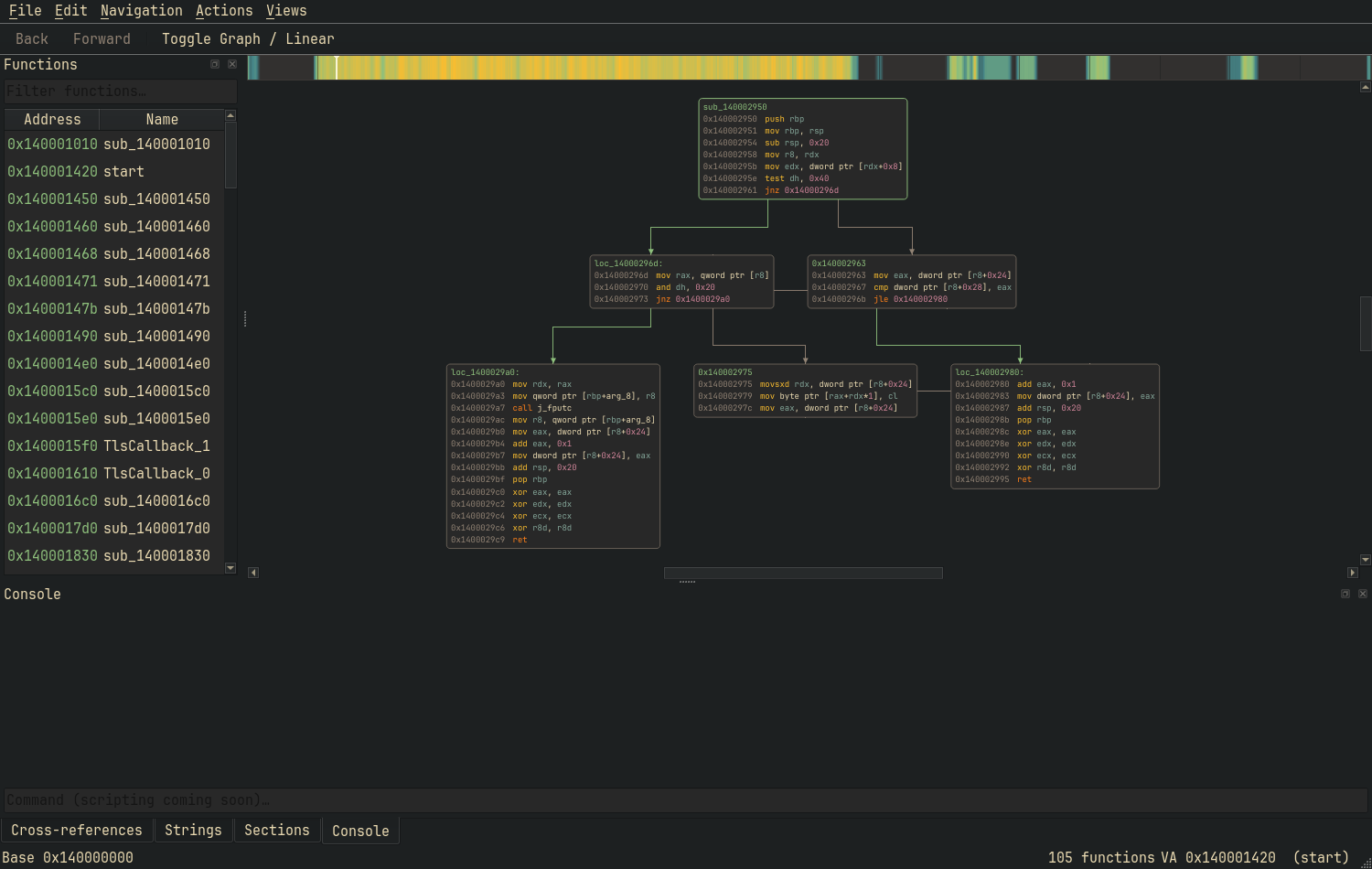Go Forward in navigation history
Viewport: 1372px width, 869px height.
click(102, 38)
